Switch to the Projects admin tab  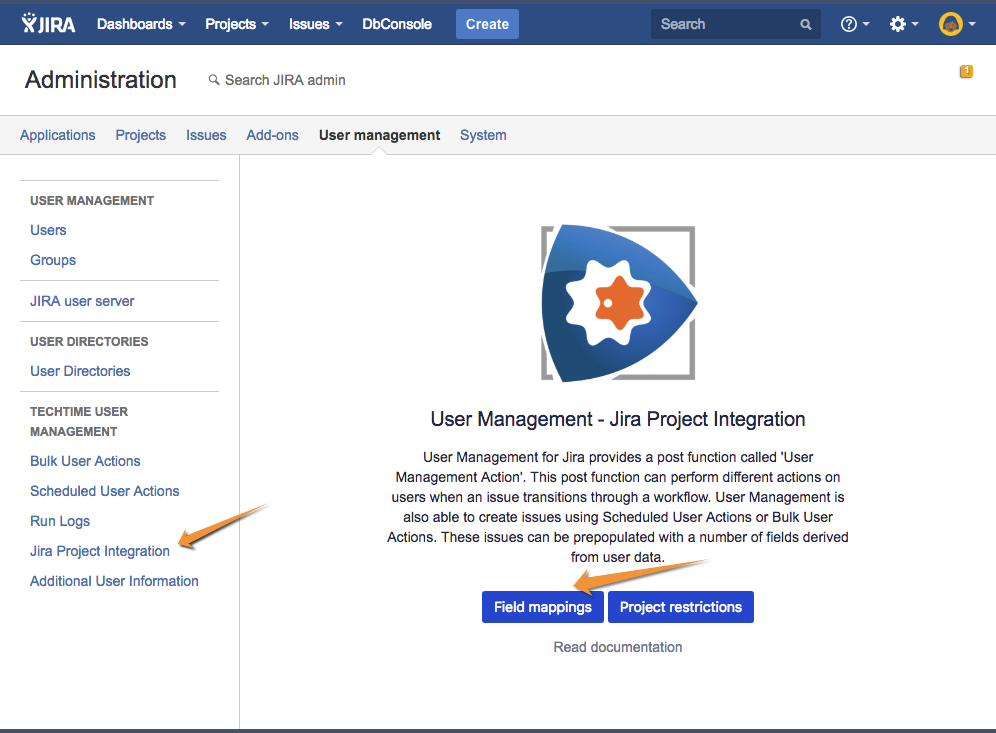(140, 135)
